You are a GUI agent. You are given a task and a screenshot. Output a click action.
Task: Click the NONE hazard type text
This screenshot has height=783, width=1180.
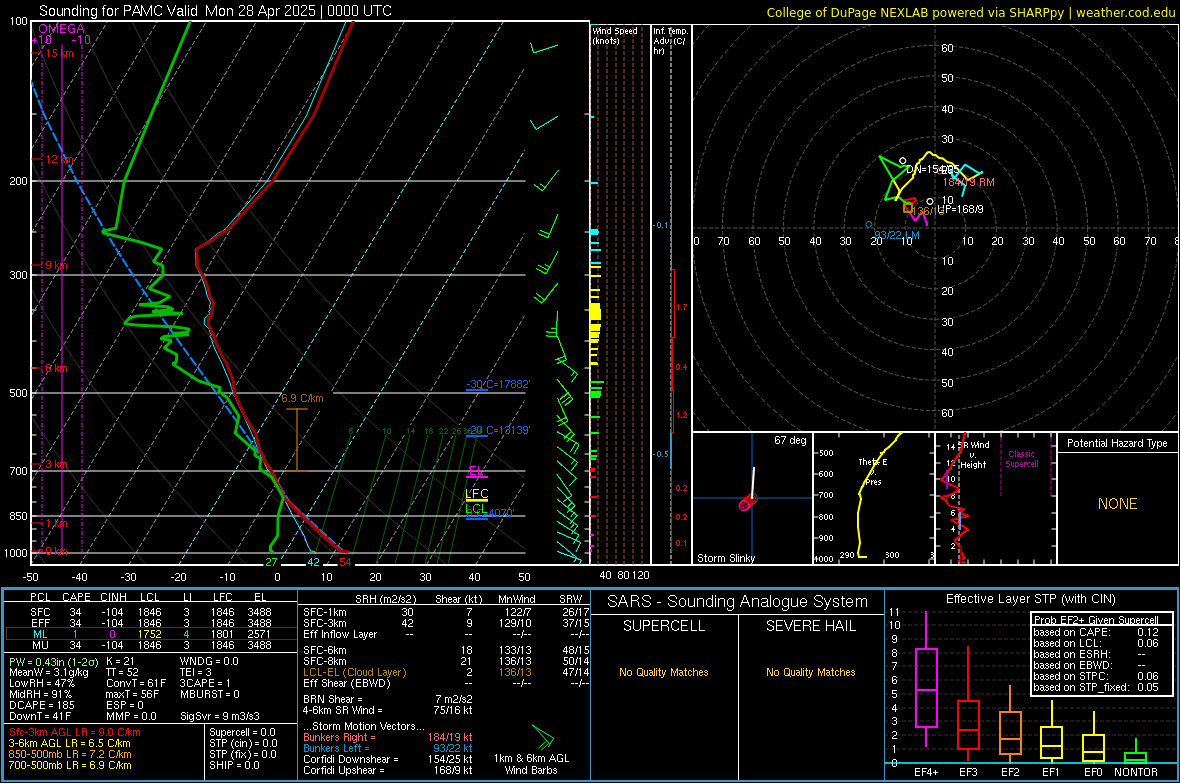1117,504
